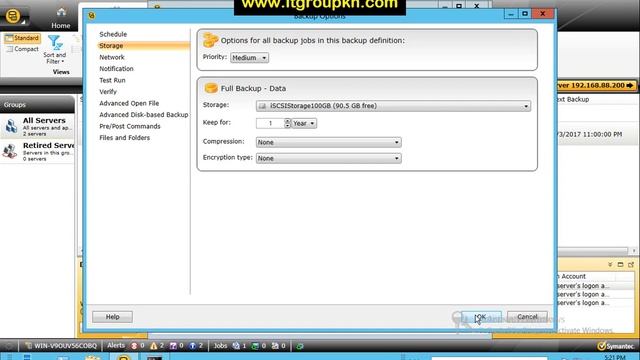Open the Notification settings page

pos(116,69)
